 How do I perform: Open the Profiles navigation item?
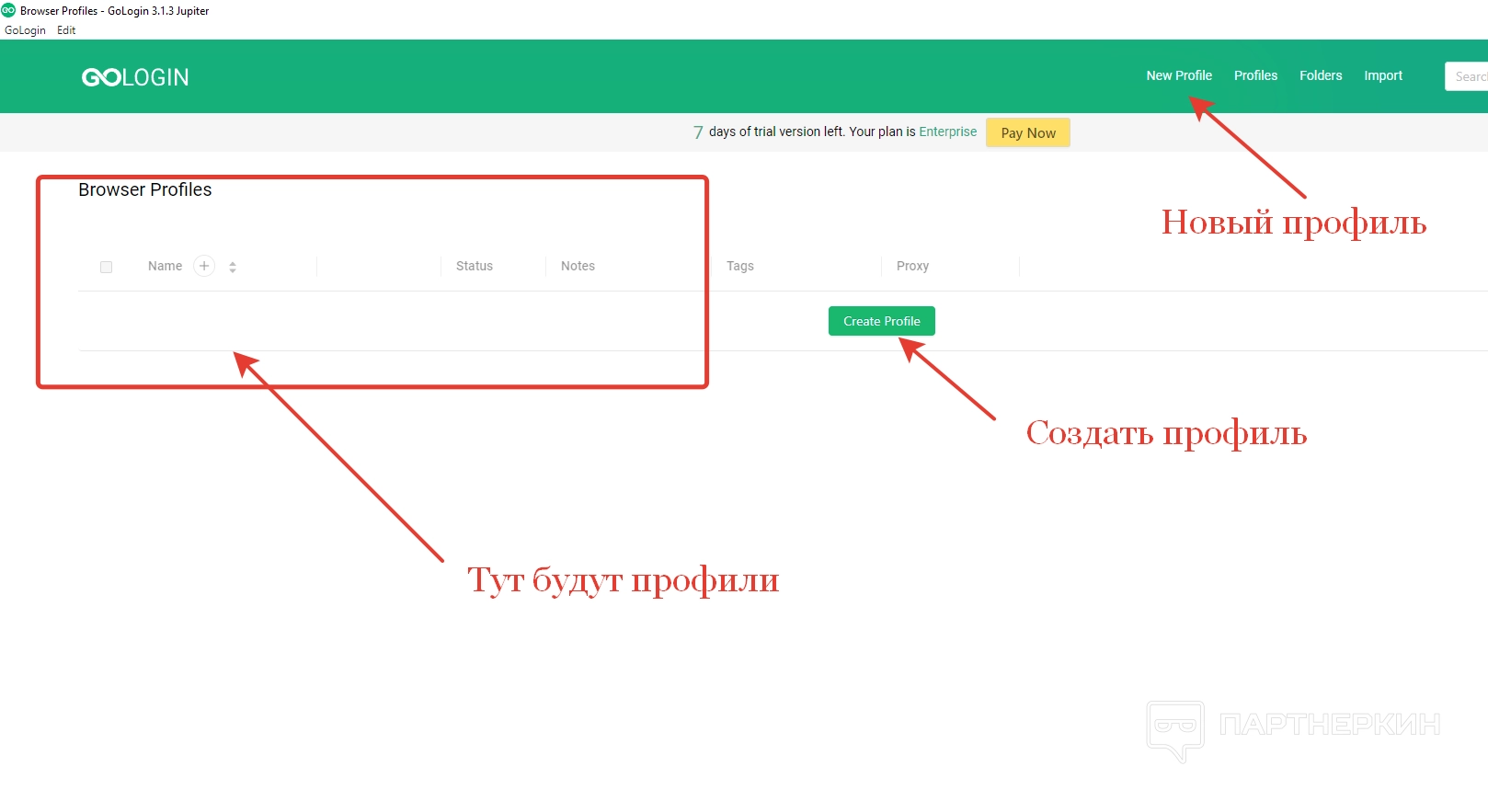(x=1255, y=75)
